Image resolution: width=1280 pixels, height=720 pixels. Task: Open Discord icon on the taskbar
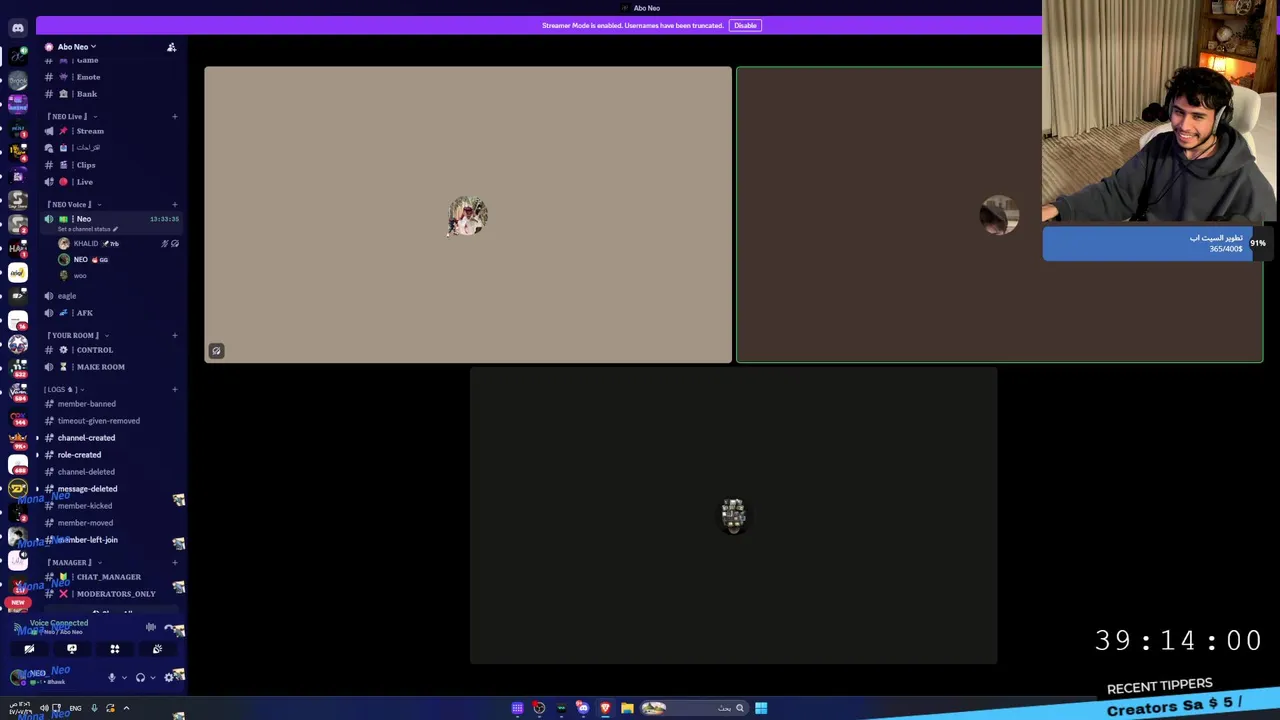583,708
